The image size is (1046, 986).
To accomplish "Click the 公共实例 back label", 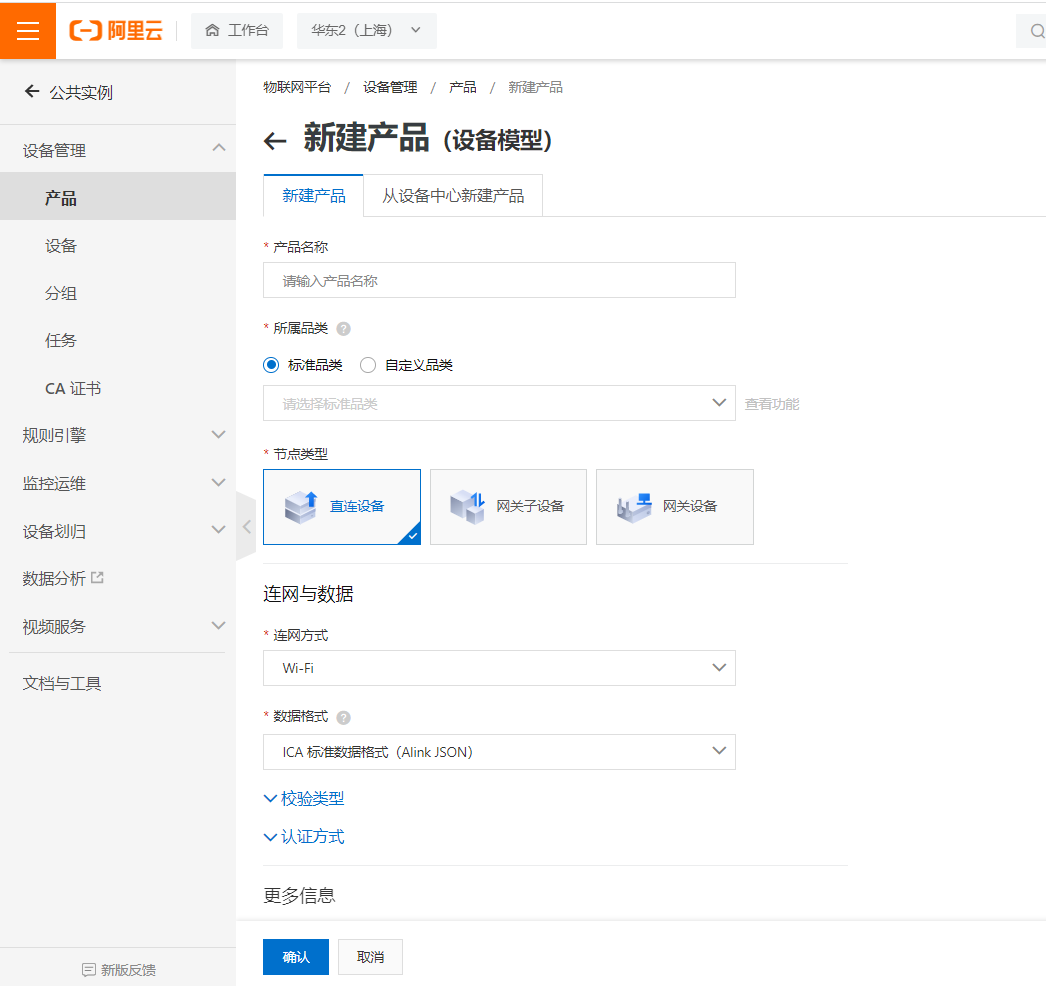I will 81,92.
